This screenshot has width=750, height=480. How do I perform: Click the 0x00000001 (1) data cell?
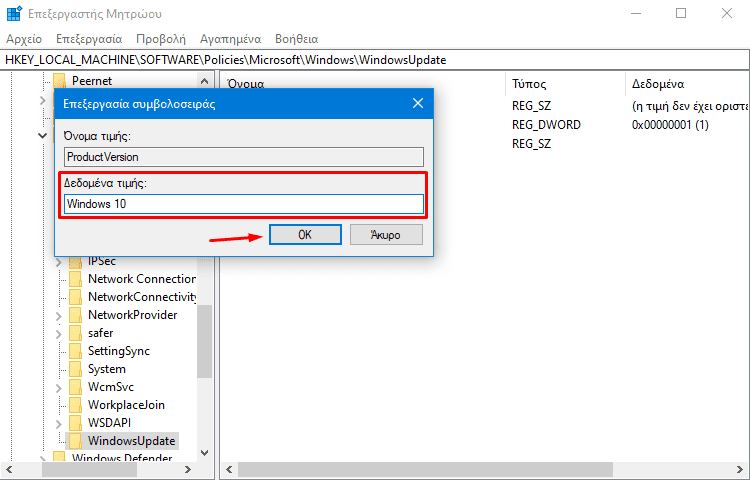coord(670,125)
